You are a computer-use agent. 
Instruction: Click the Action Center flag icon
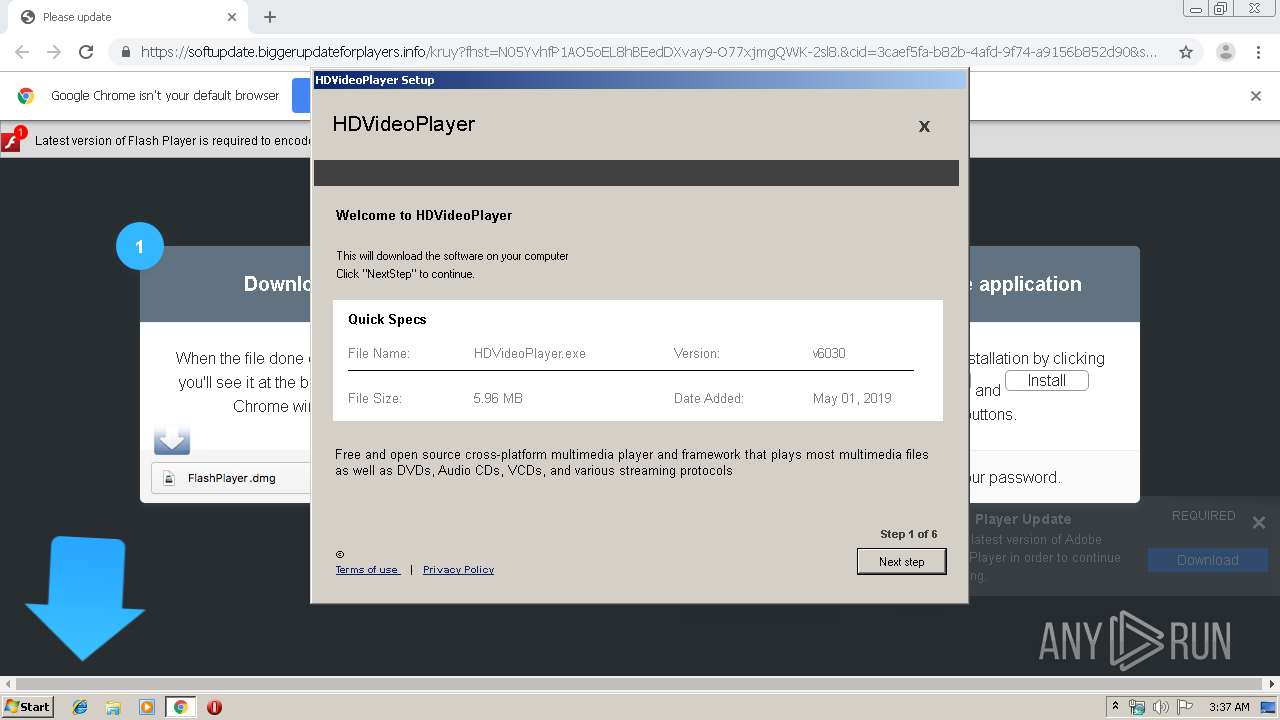click(x=1185, y=707)
